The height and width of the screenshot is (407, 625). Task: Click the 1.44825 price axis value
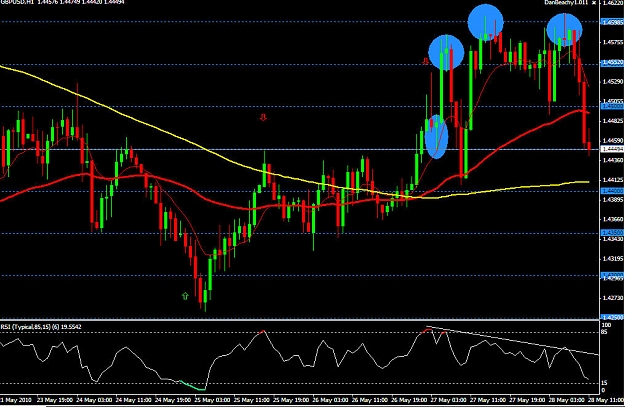click(613, 121)
